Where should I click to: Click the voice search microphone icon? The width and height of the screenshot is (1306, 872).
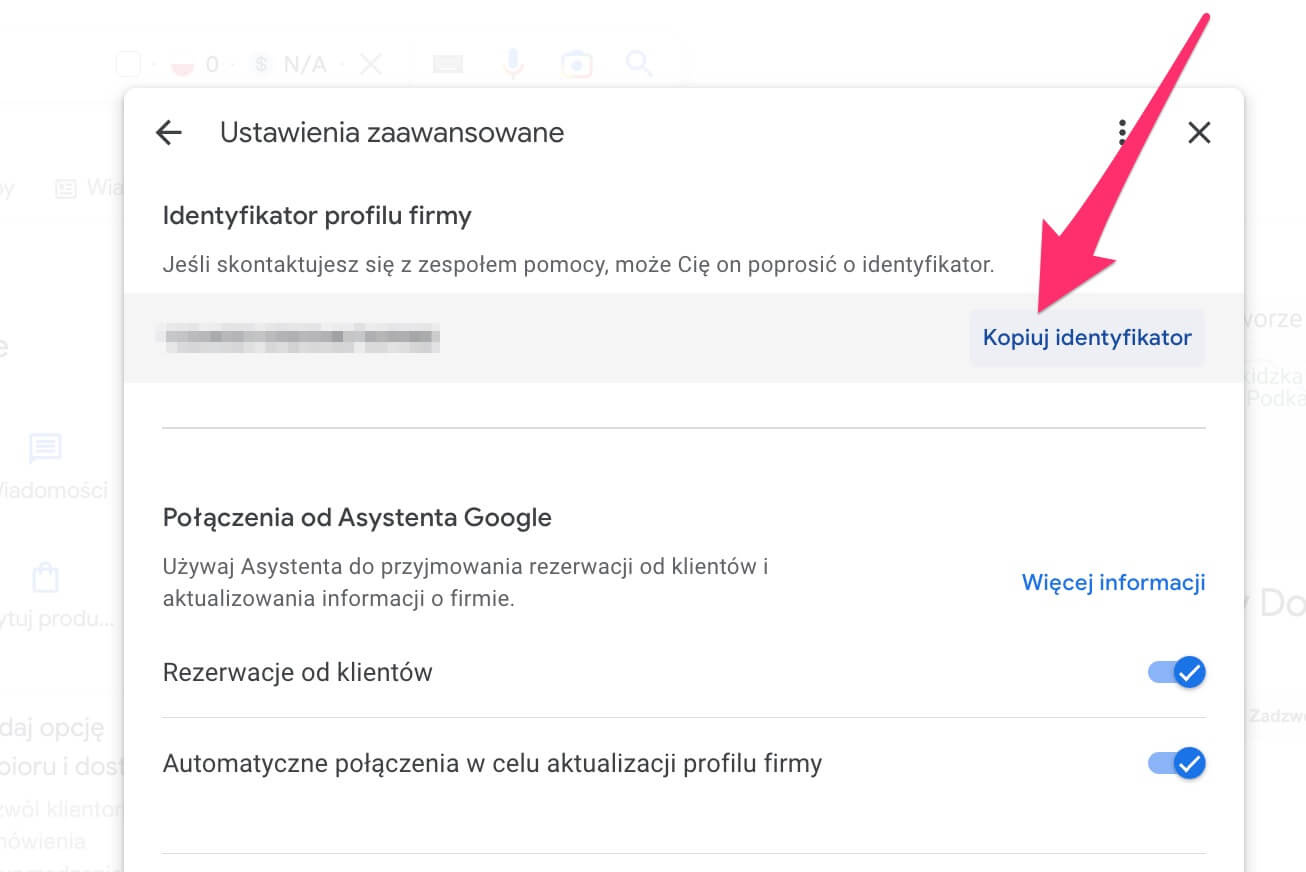click(512, 65)
